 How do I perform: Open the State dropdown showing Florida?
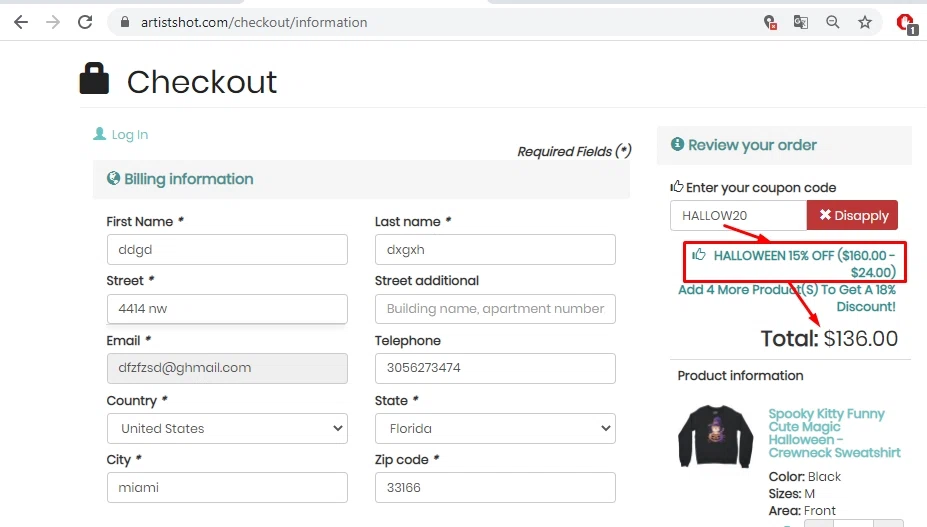[x=495, y=429]
